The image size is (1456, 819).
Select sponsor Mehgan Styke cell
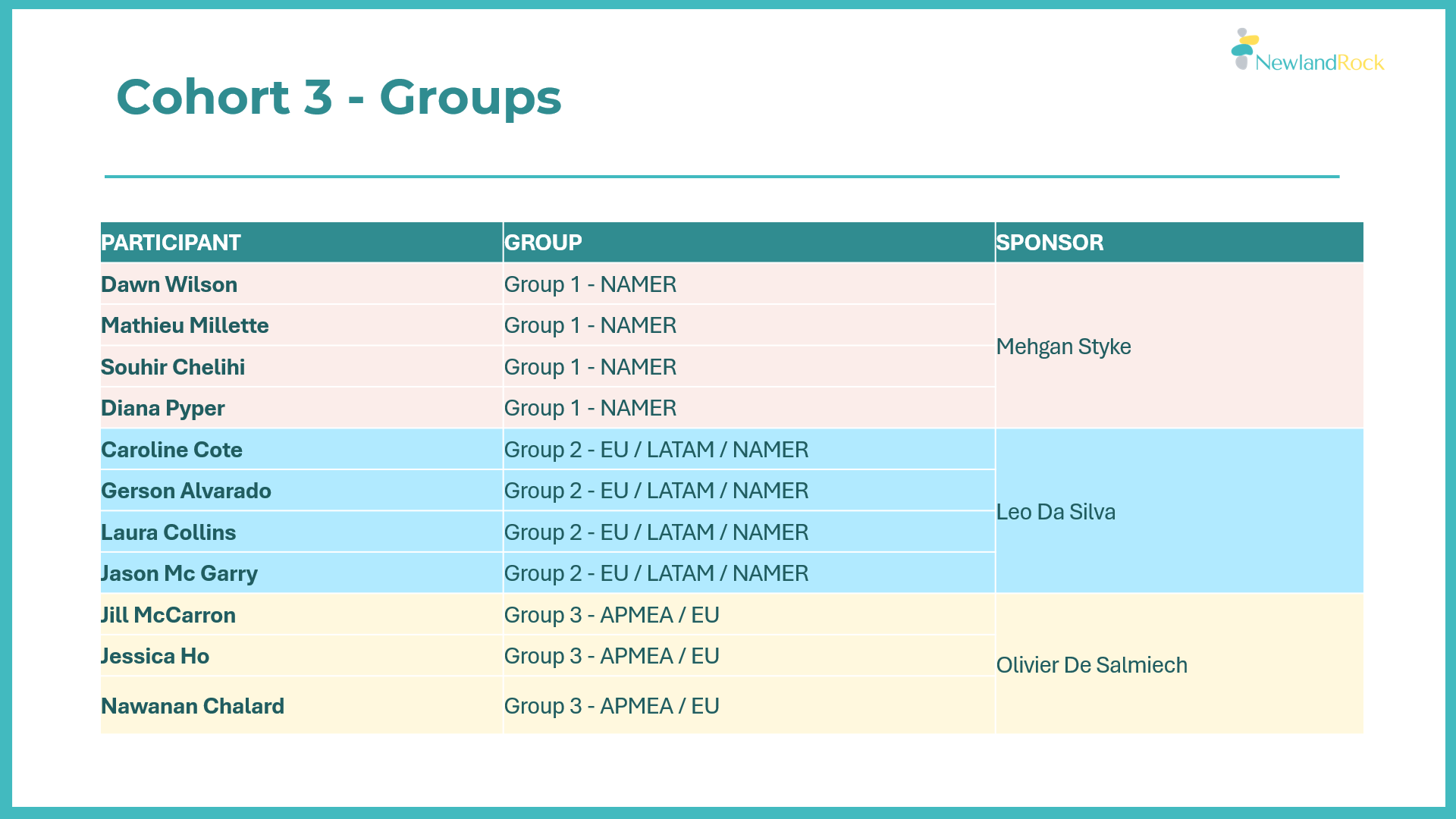pyautogui.click(x=1179, y=346)
